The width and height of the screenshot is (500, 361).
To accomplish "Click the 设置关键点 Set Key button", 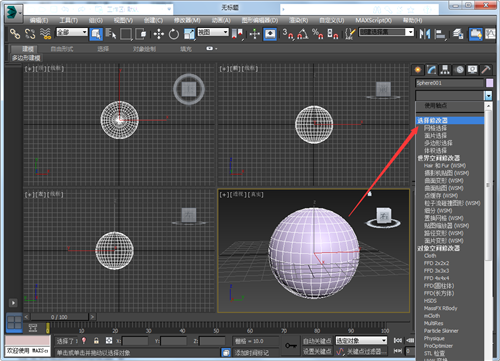I will (x=317, y=351).
